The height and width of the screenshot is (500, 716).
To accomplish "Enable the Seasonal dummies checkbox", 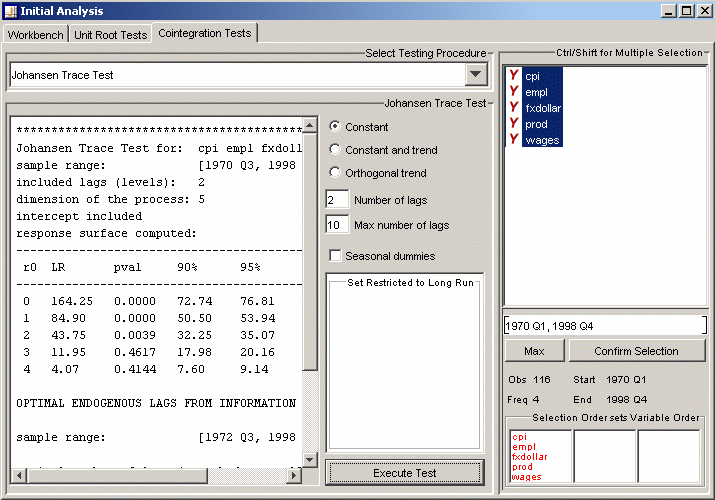I will point(335,256).
